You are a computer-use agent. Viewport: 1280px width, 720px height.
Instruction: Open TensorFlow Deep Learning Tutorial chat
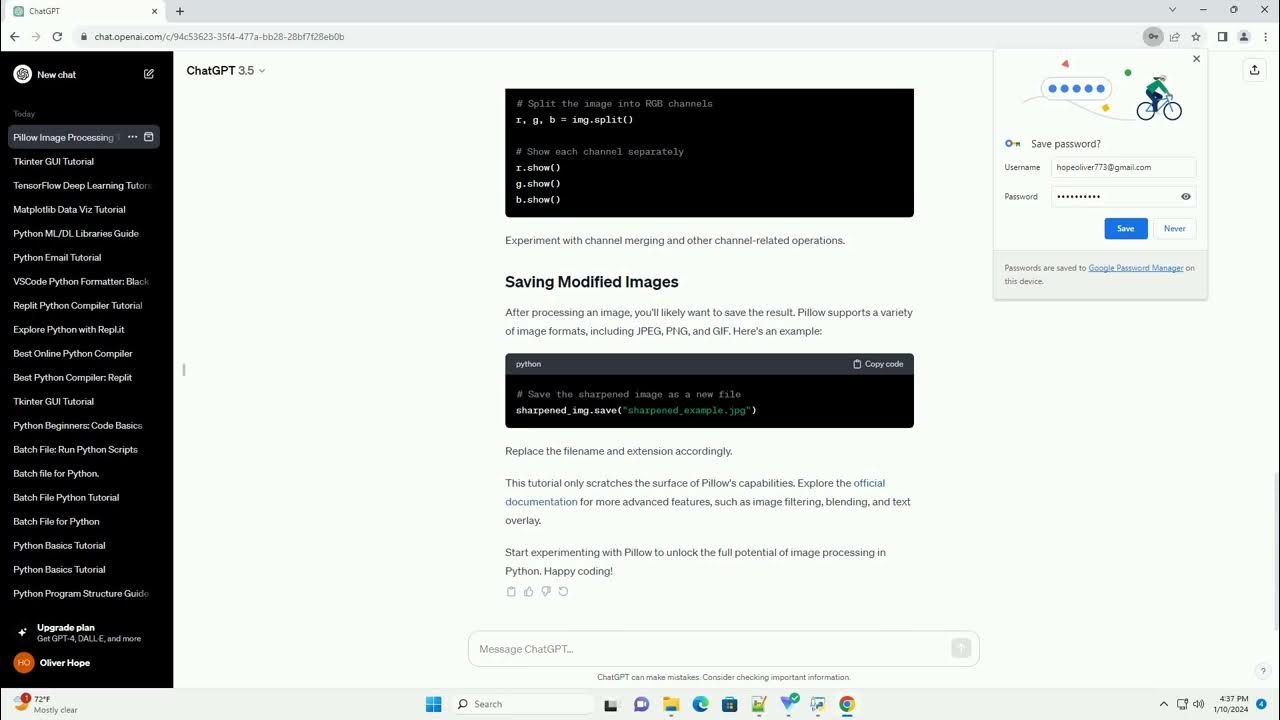click(84, 185)
